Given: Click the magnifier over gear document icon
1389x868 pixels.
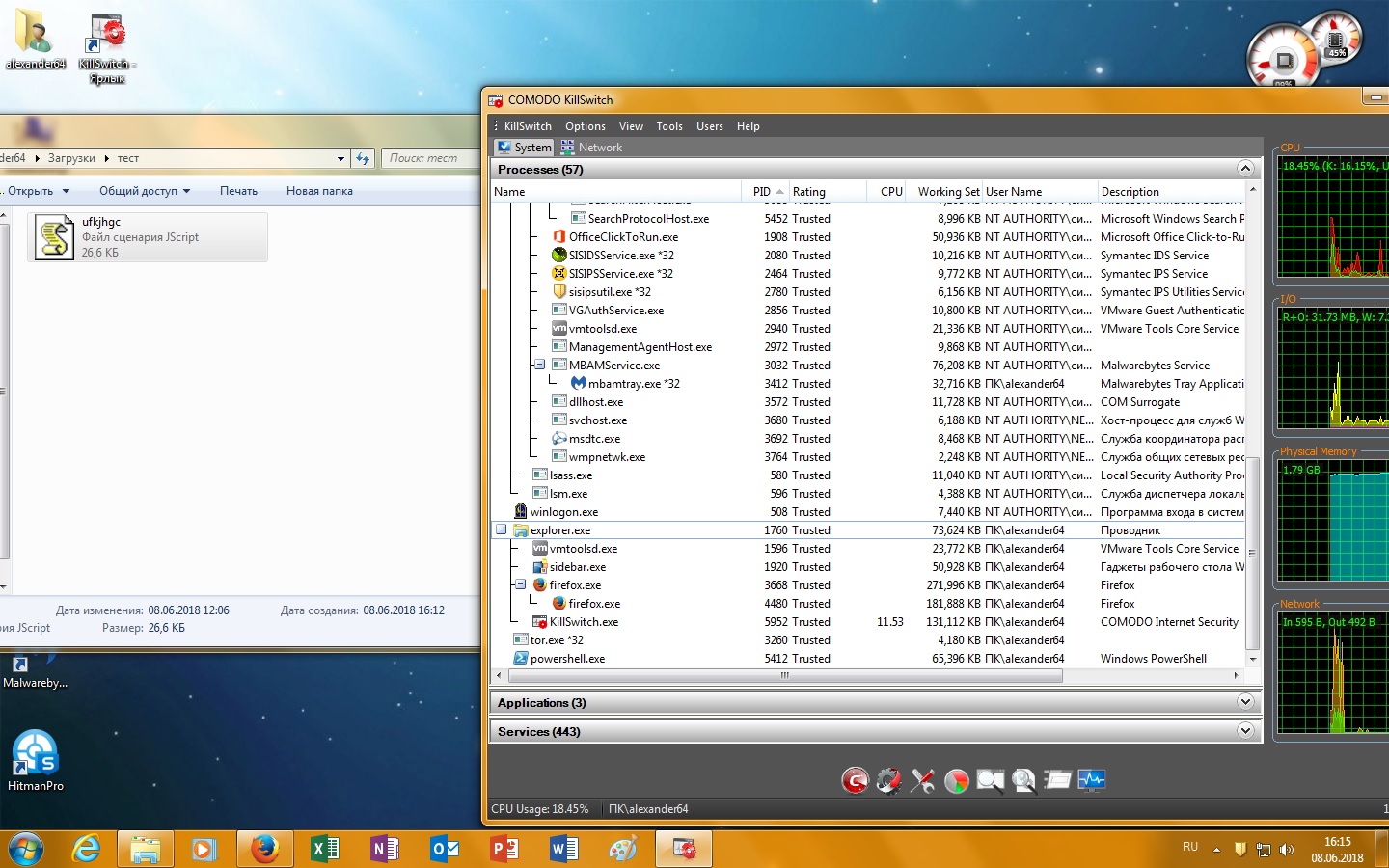Looking at the screenshot, I should (x=1023, y=780).
